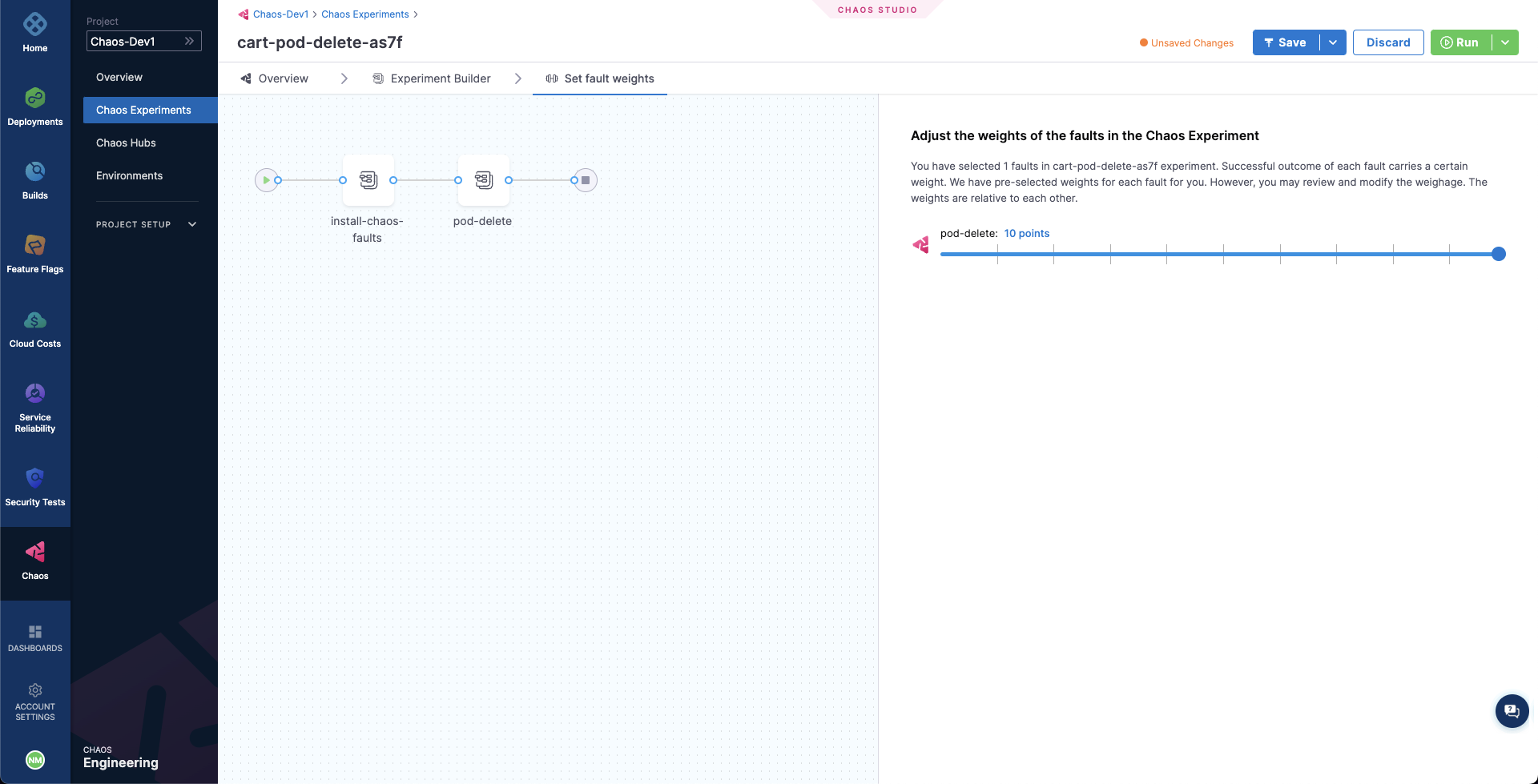Open Chaos Experiments in side menu
This screenshot has height=784, width=1538.
point(151,110)
